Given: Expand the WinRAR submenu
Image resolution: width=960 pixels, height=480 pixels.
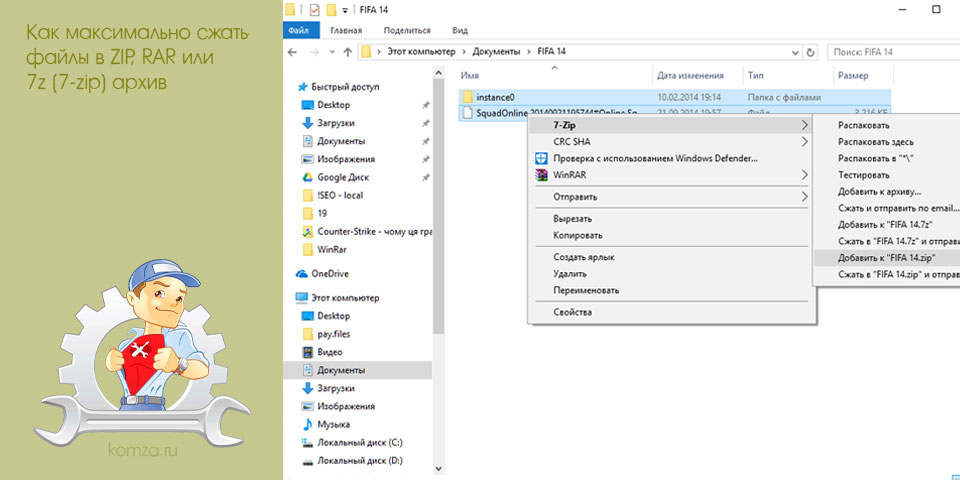Looking at the screenshot, I should (672, 175).
